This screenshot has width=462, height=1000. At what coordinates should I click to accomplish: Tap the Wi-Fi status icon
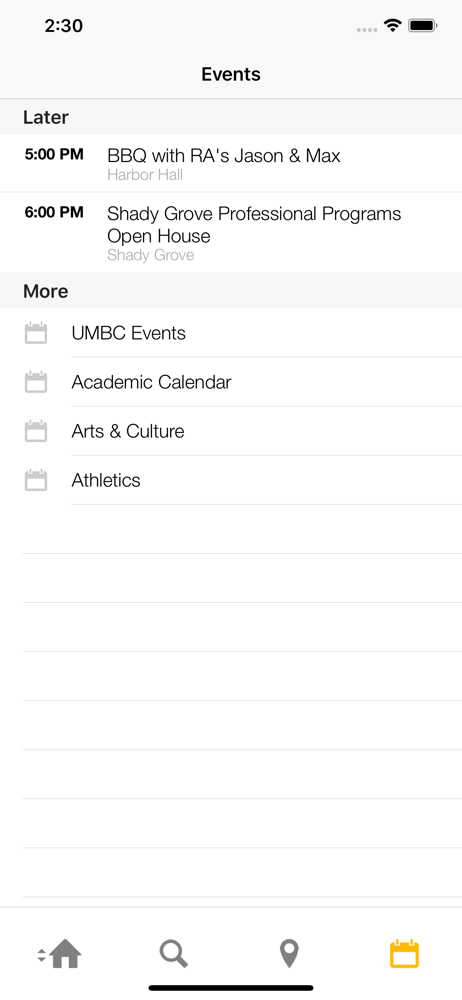coord(392,26)
